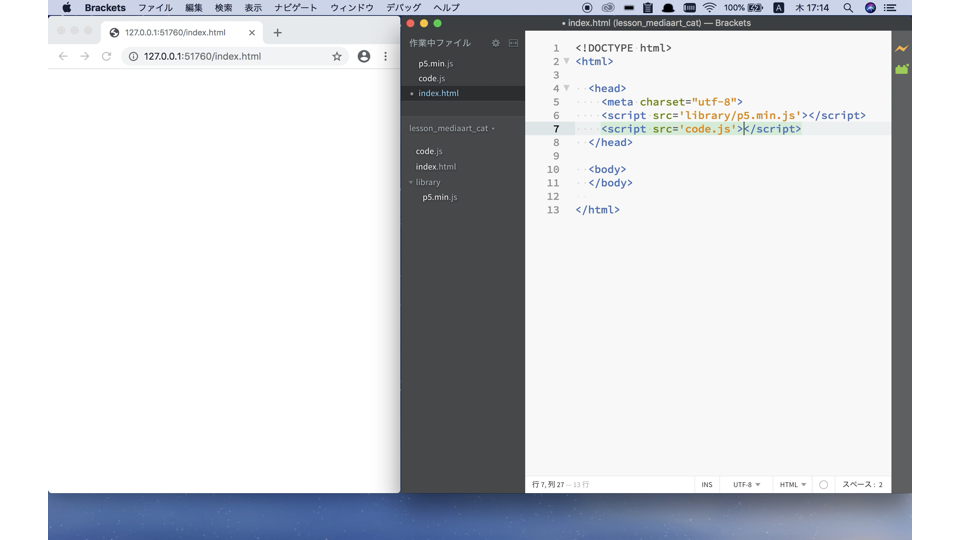Click linting status circle in status bar
The image size is (960, 540).
(x=823, y=484)
